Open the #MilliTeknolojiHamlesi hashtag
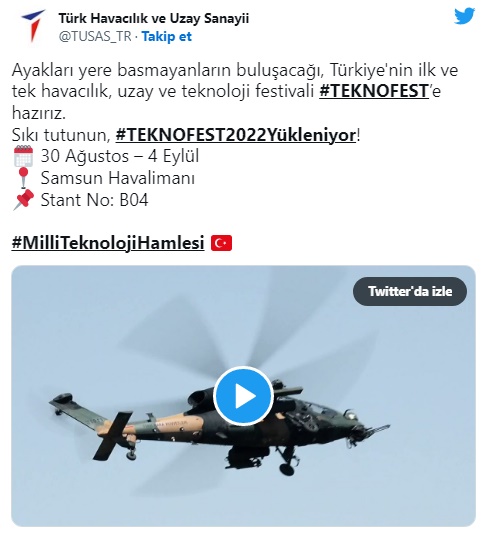Image resolution: width=483 pixels, height=534 pixels. tap(108, 243)
